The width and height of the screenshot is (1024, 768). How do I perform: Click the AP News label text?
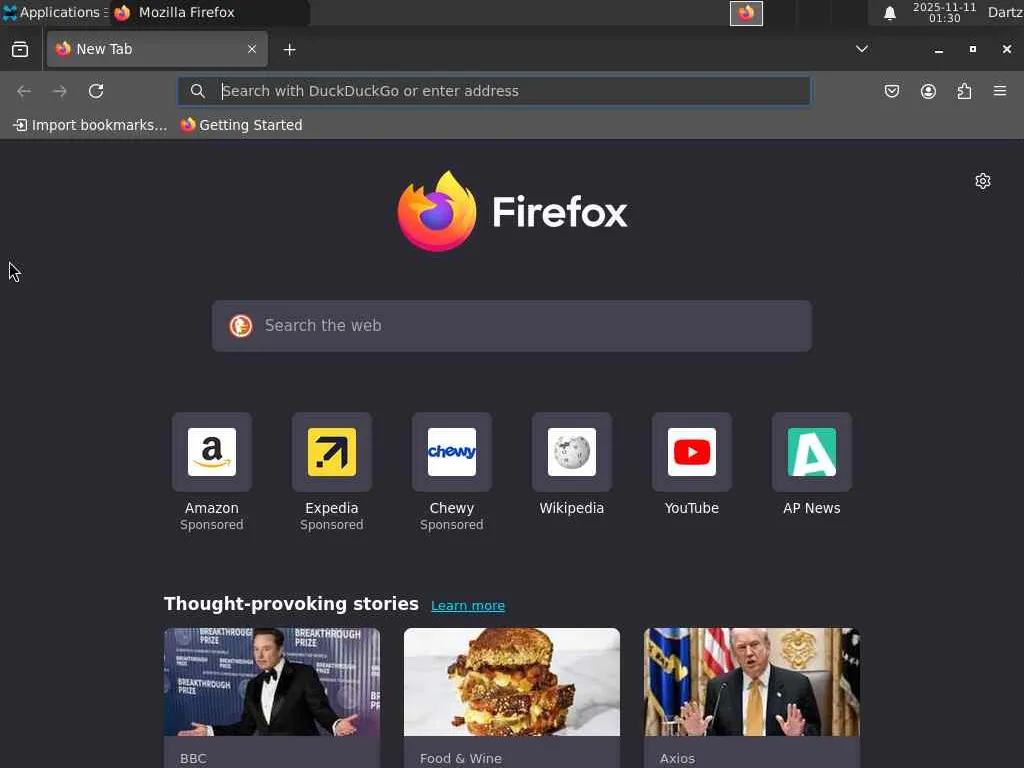[812, 508]
